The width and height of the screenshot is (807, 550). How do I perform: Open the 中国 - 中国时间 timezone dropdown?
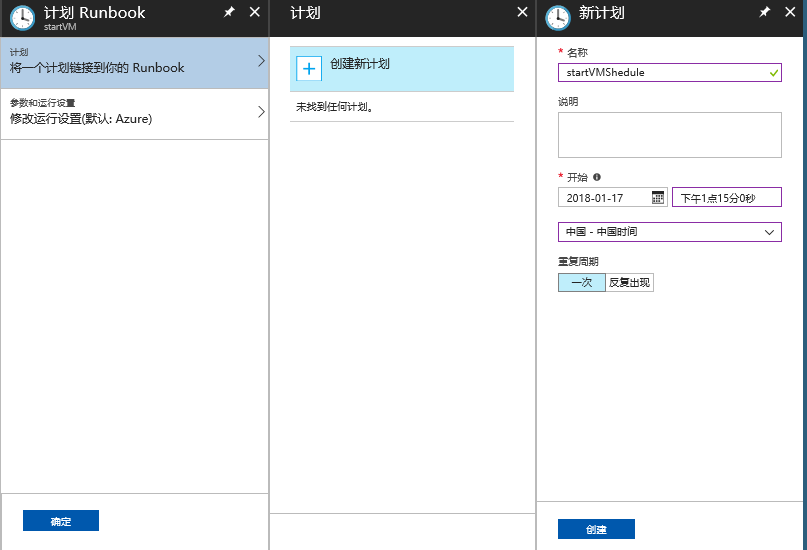[x=669, y=232]
